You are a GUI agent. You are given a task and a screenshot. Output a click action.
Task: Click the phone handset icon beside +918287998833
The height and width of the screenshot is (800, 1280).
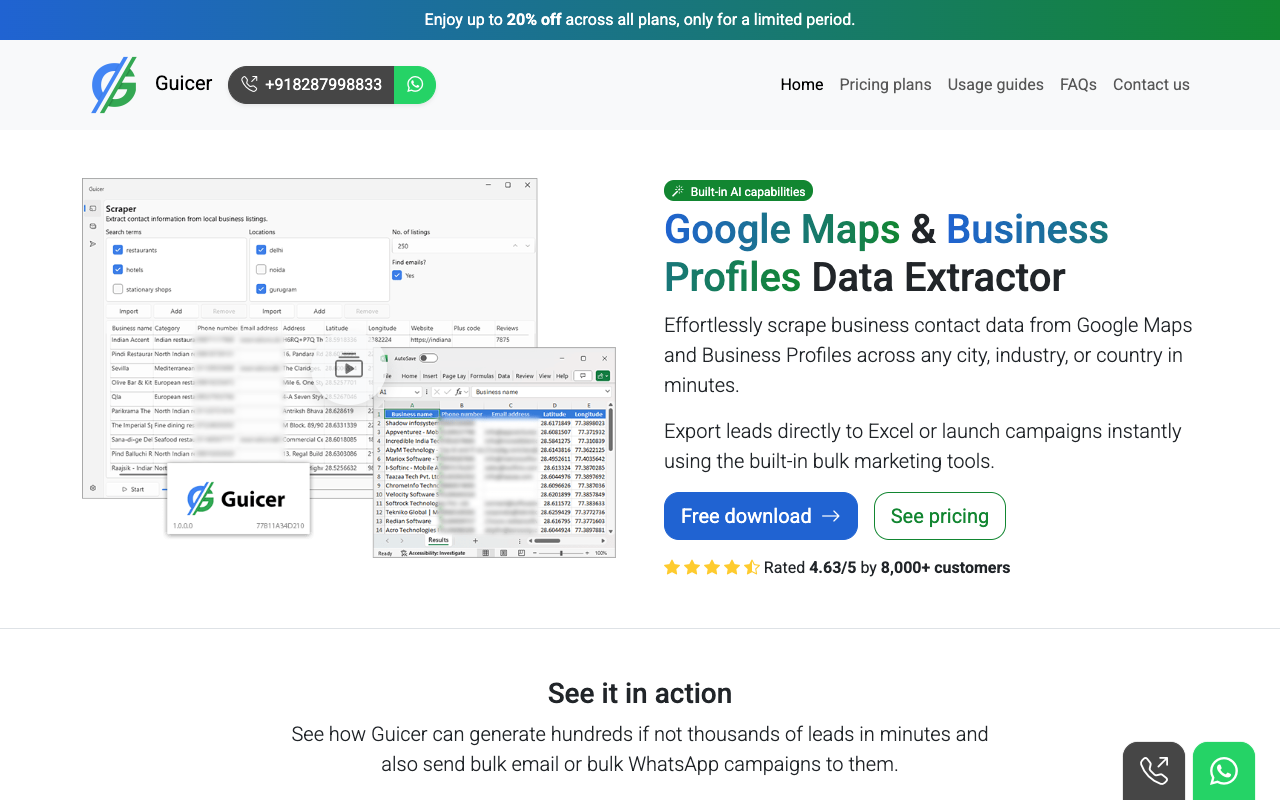tap(249, 85)
